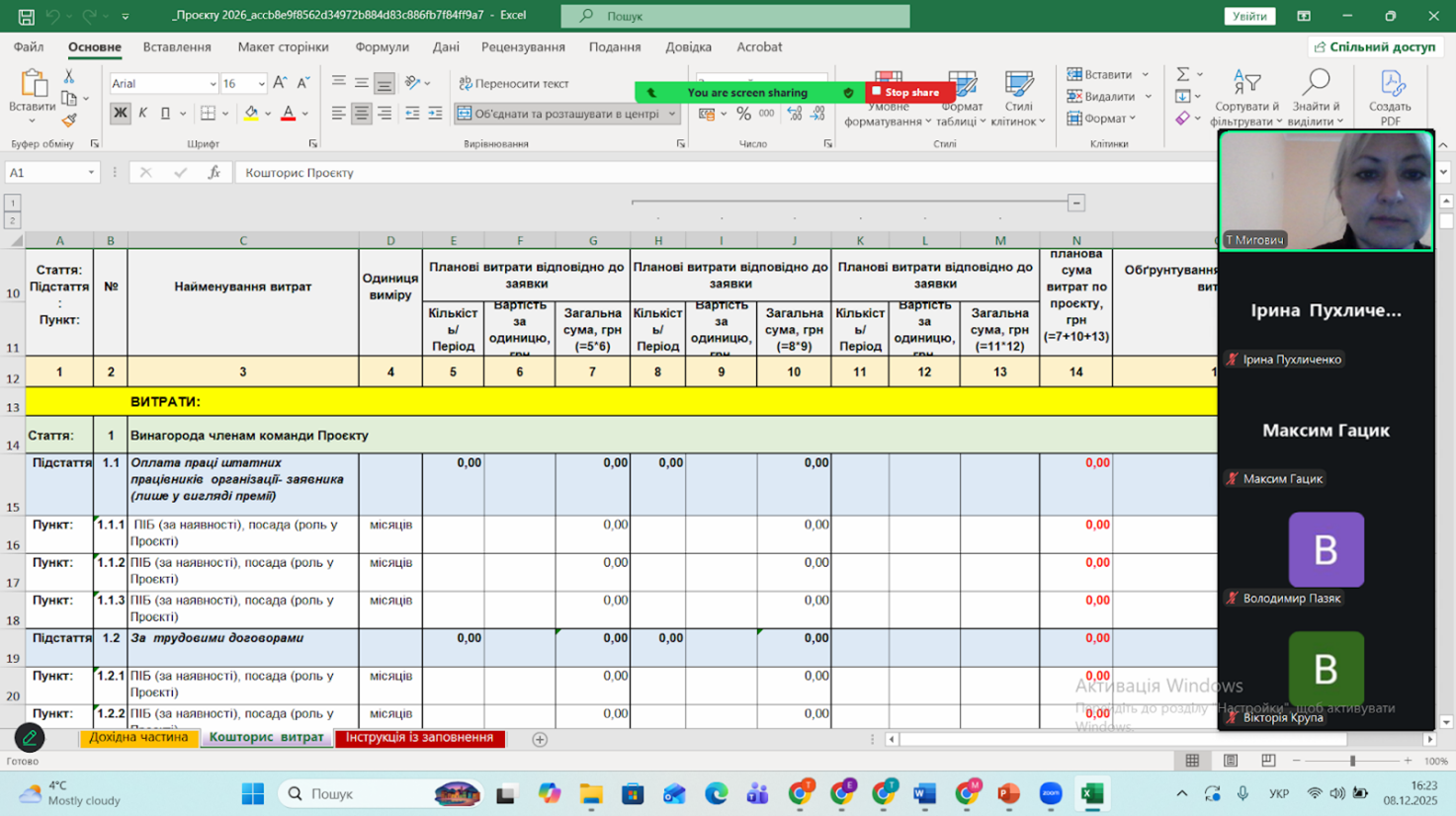
Task: Click the zoom slider in status bar
Action: point(1352,761)
